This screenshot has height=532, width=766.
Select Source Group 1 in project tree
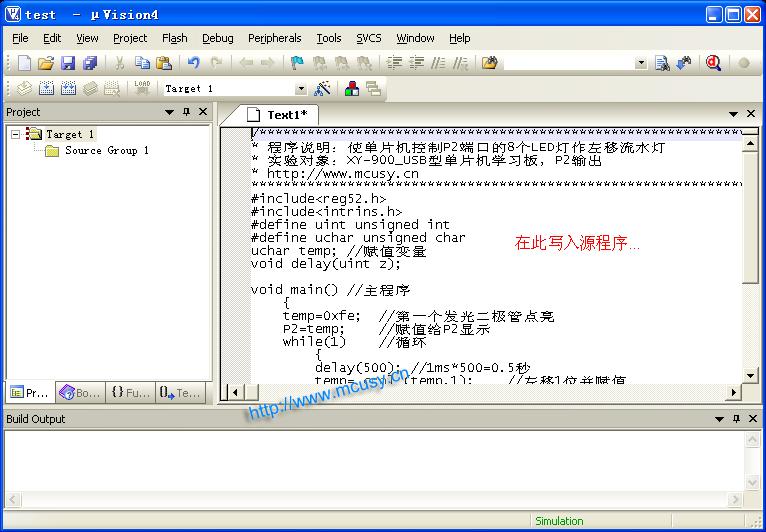click(x=107, y=150)
